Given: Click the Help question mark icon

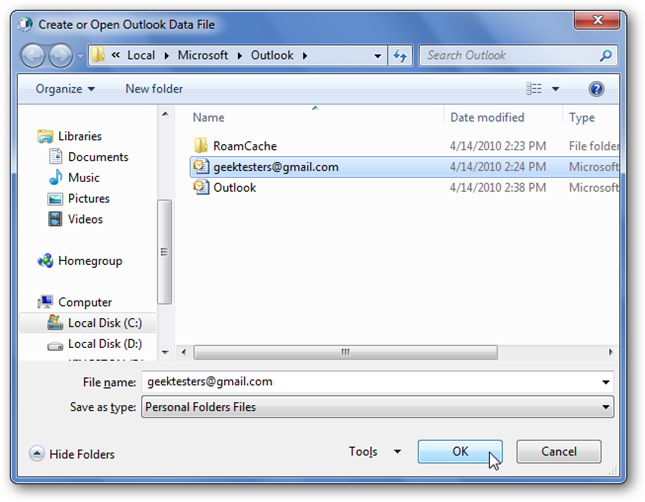Looking at the screenshot, I should tap(596, 89).
